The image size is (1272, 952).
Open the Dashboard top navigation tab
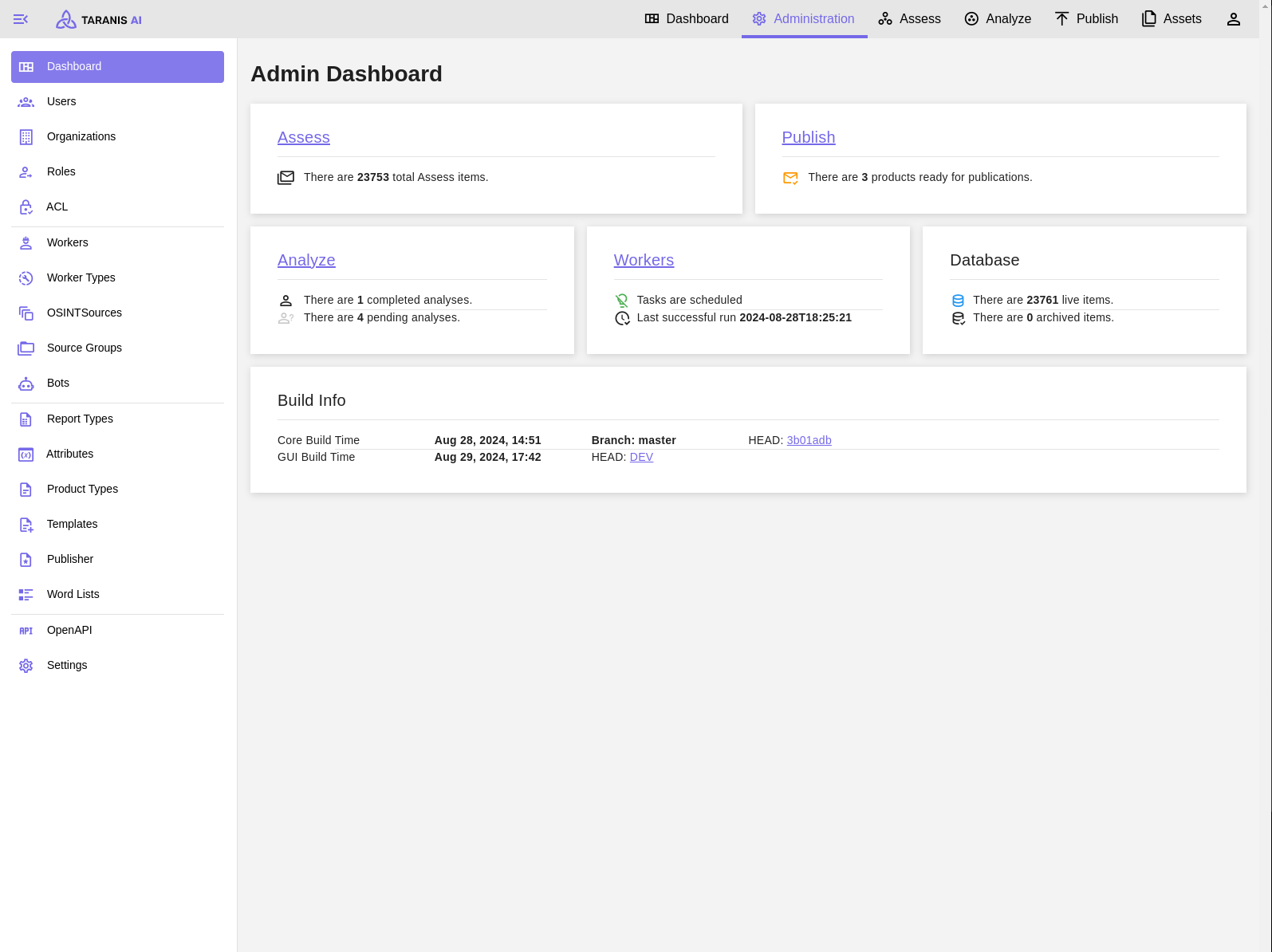pos(687,19)
